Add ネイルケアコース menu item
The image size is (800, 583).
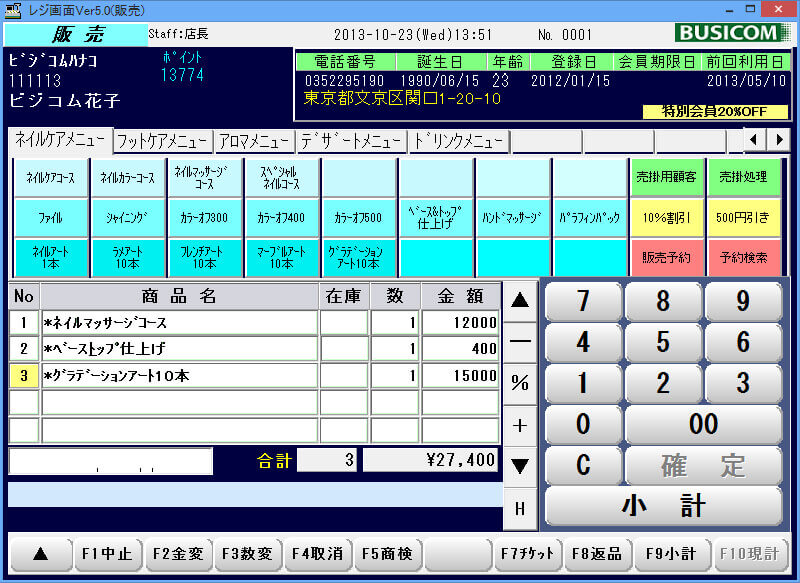[x=50, y=178]
